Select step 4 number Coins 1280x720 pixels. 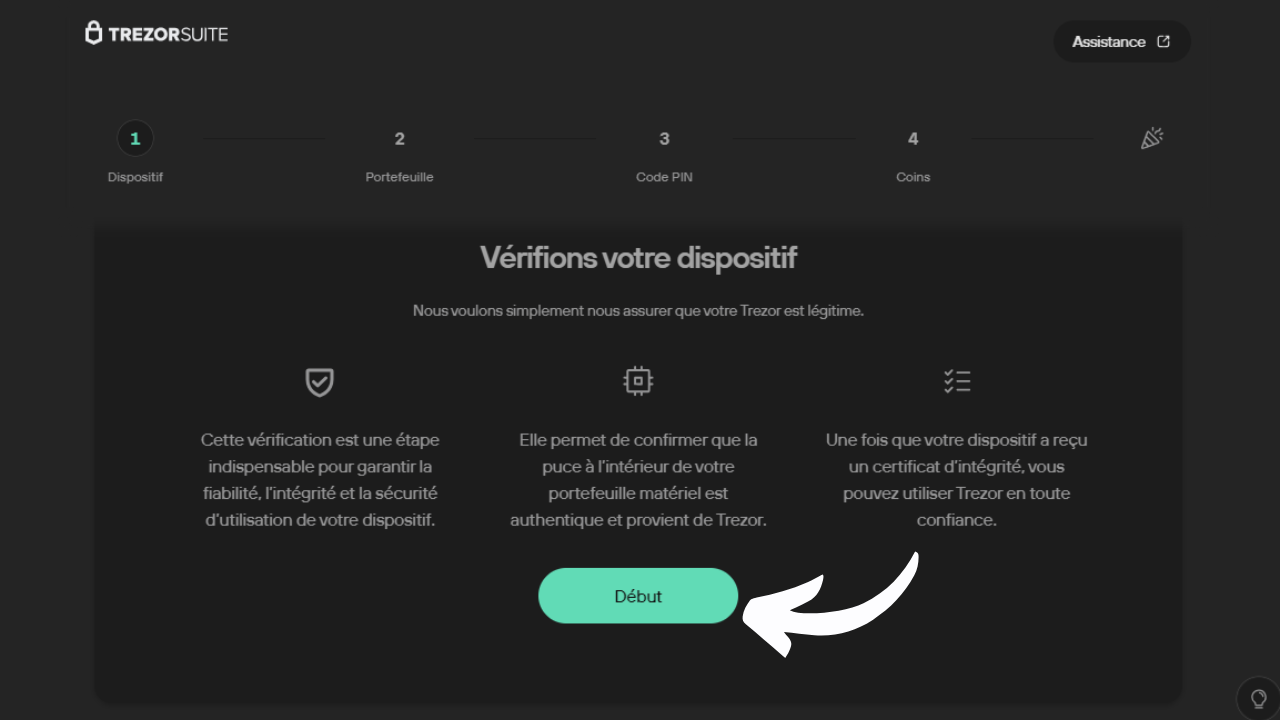[x=913, y=139]
